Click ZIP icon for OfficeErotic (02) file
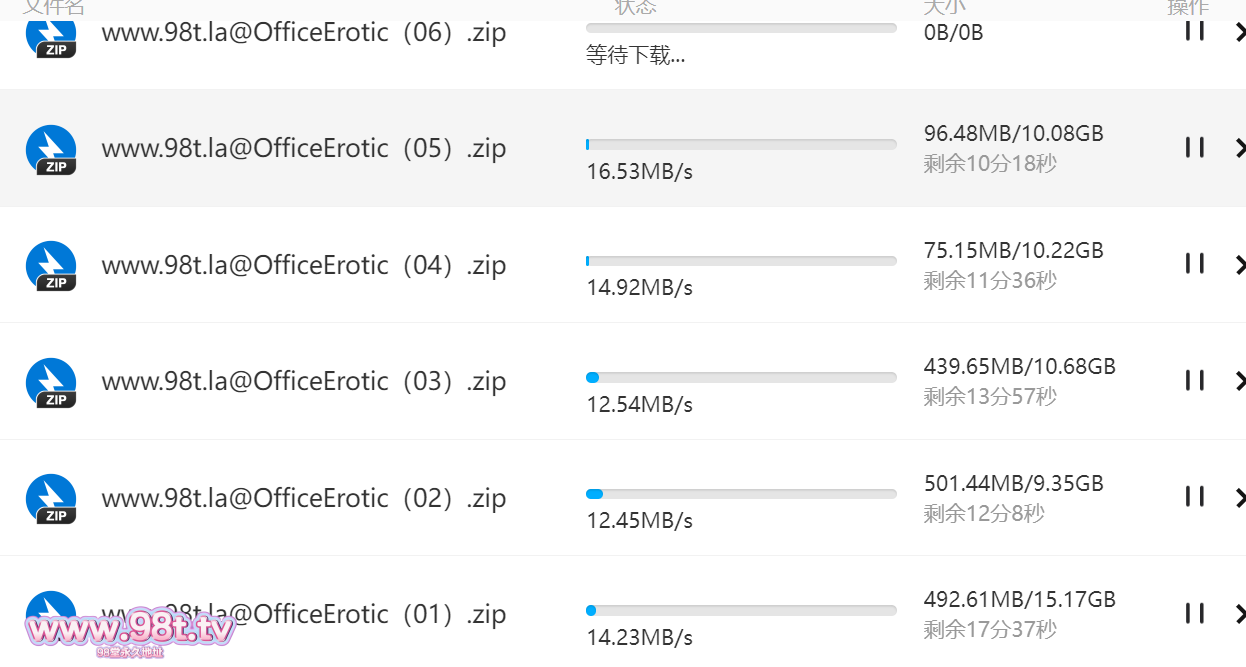The width and height of the screenshot is (1246, 667). 51,498
